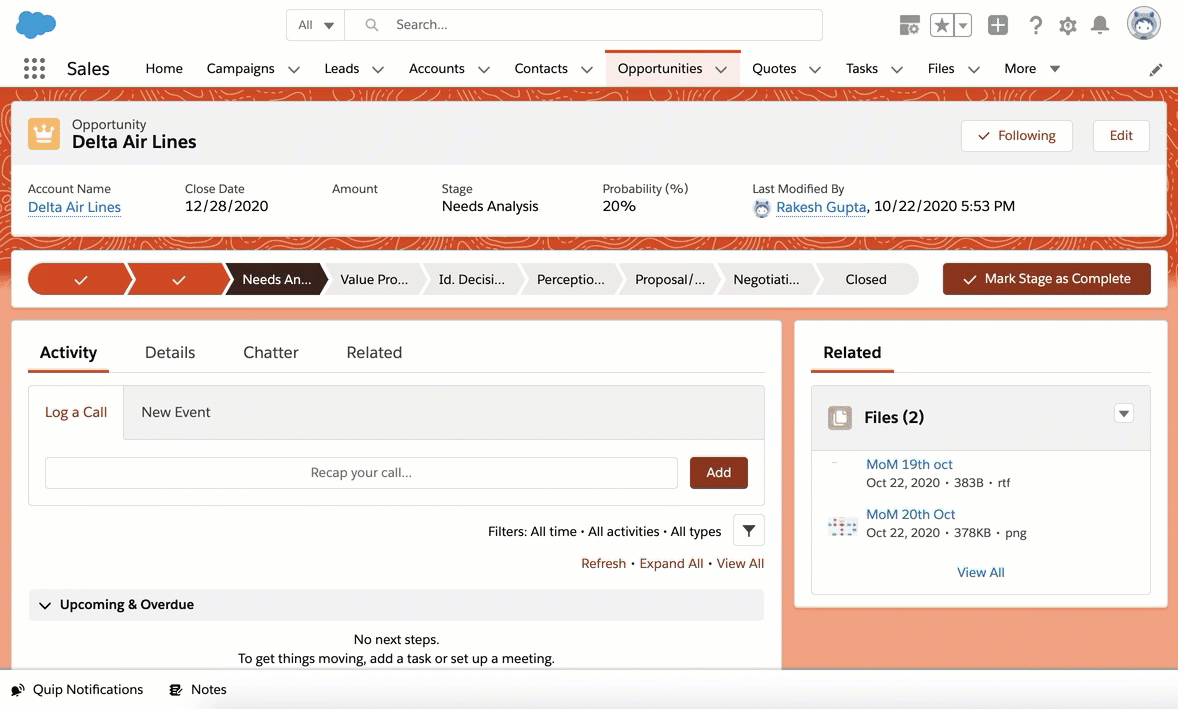Click the Refresh link

click(x=603, y=563)
